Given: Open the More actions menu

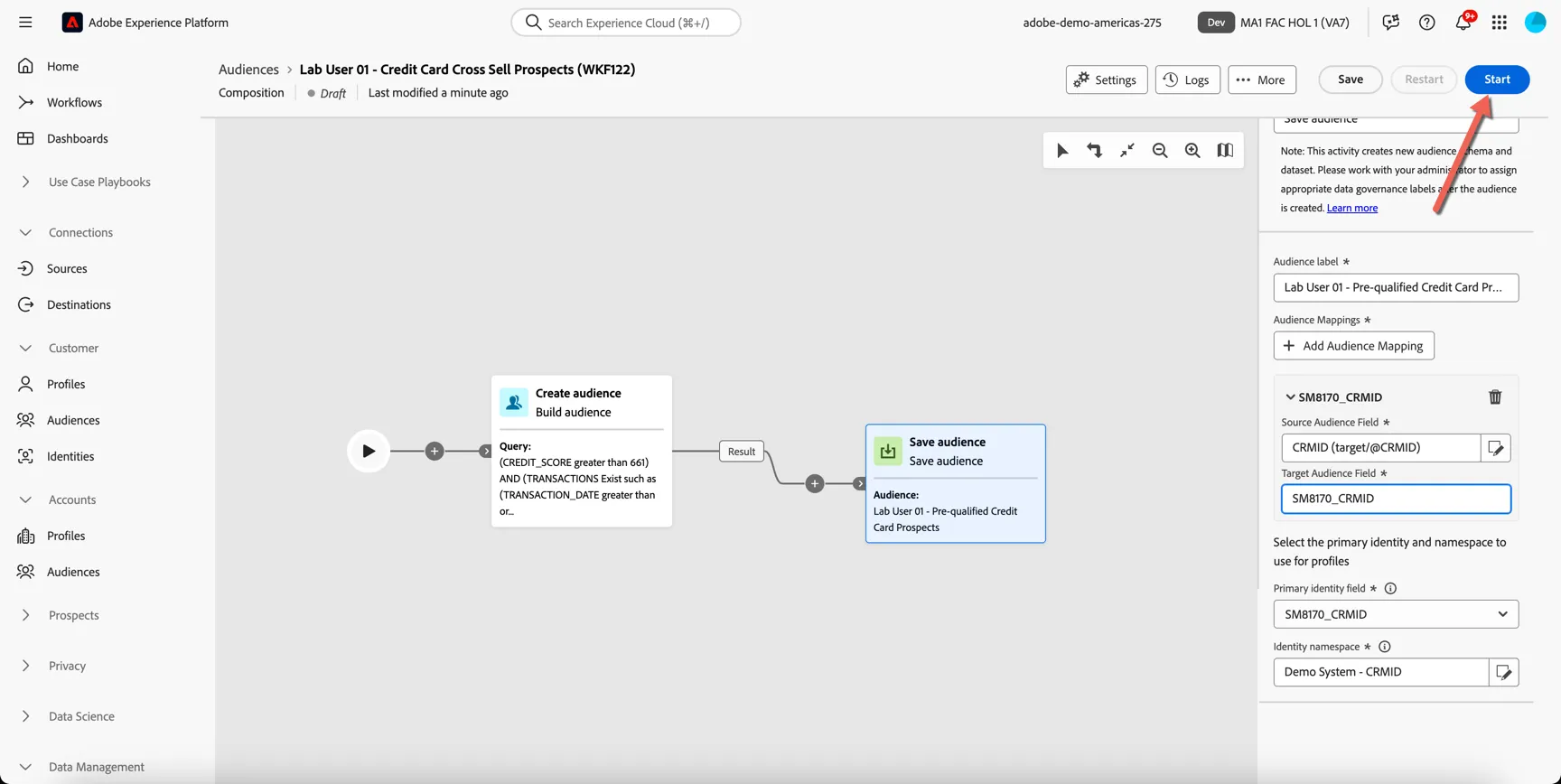Looking at the screenshot, I should 1262,79.
